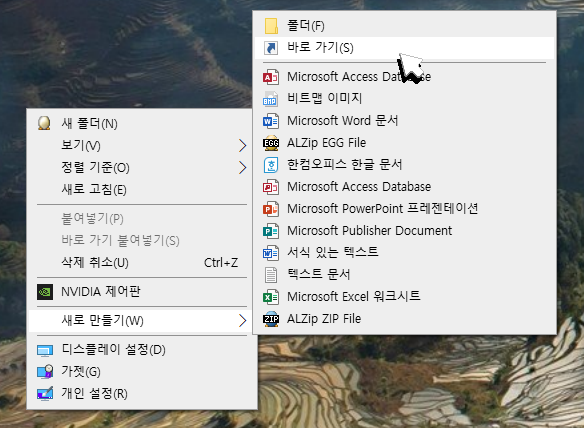
Task: Click the gadget icon beside 가젯(G)
Action: (45, 372)
